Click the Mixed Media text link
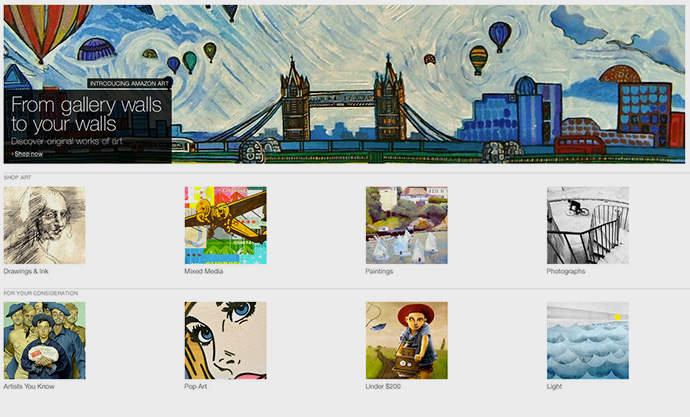This screenshot has height=417, width=690. pos(204,271)
